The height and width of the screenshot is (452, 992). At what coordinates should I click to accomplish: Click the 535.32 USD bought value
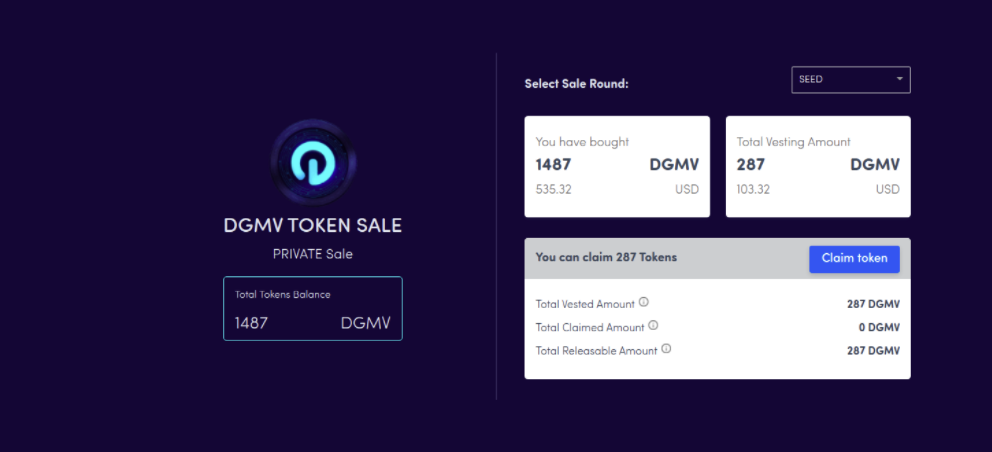[554, 189]
